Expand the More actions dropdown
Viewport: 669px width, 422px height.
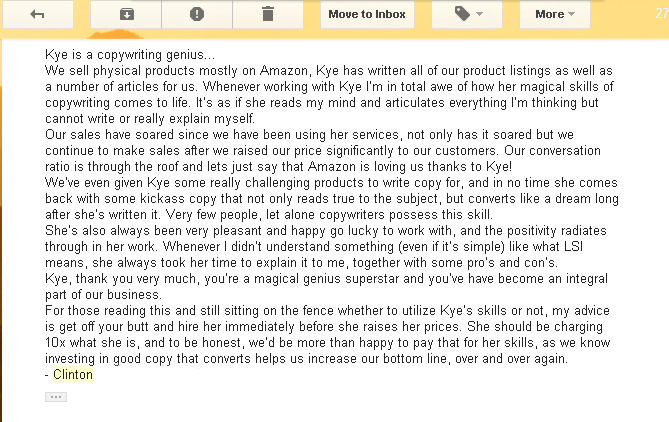tap(555, 14)
